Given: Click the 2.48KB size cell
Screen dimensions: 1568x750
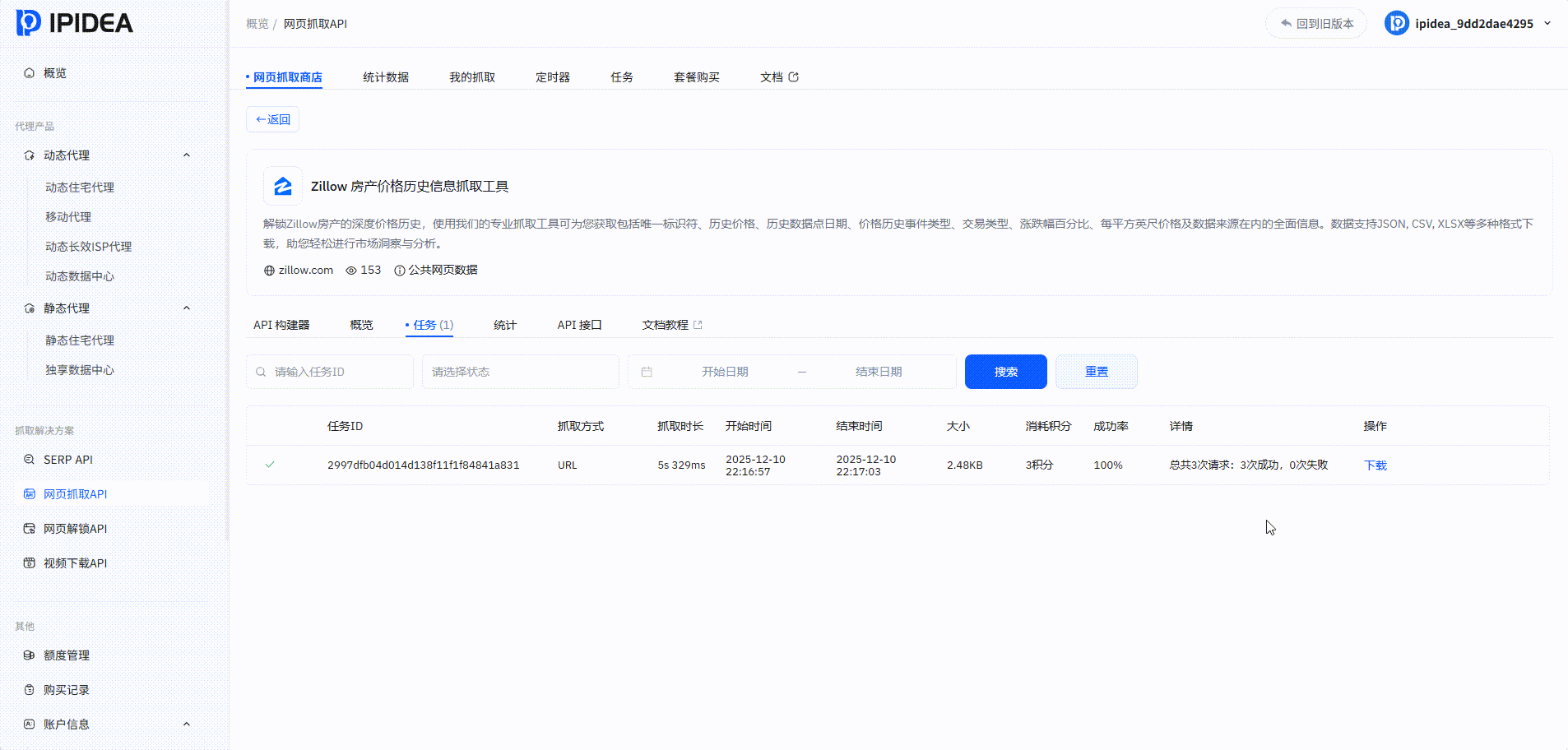Looking at the screenshot, I should (x=965, y=465).
